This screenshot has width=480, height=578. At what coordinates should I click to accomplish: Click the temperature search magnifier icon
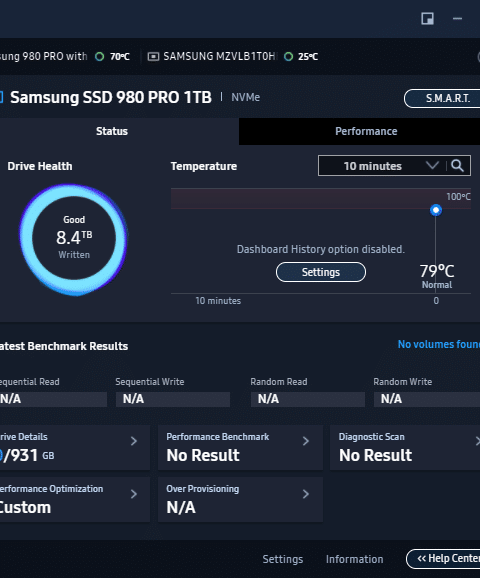tap(457, 166)
